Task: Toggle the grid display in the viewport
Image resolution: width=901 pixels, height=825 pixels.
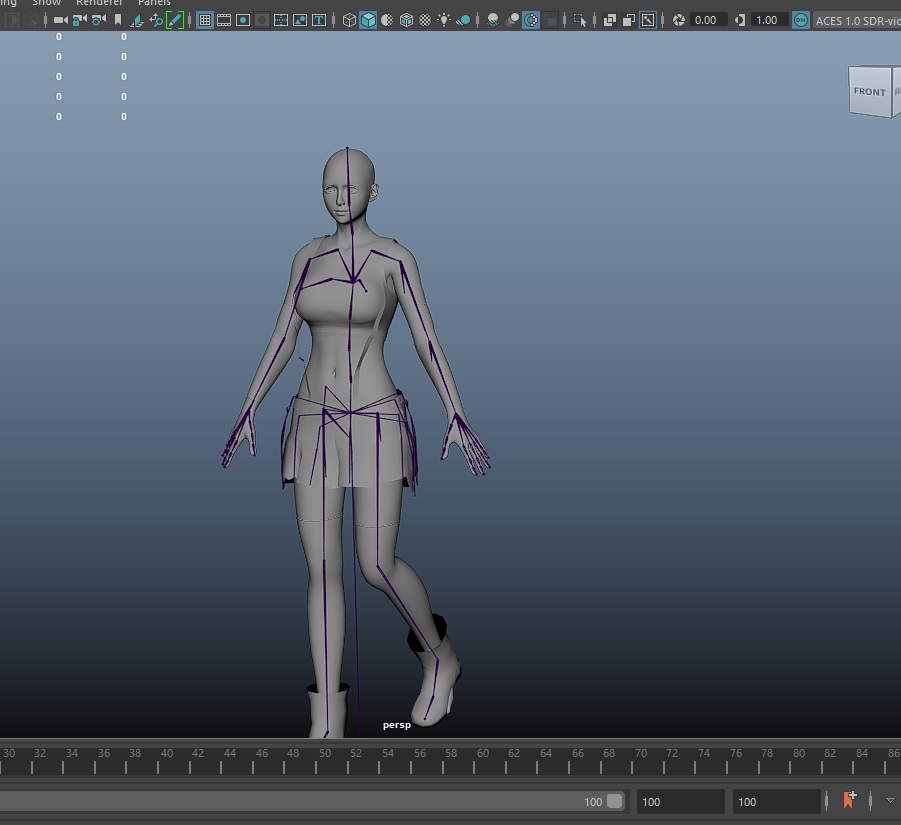Action: 203,20
